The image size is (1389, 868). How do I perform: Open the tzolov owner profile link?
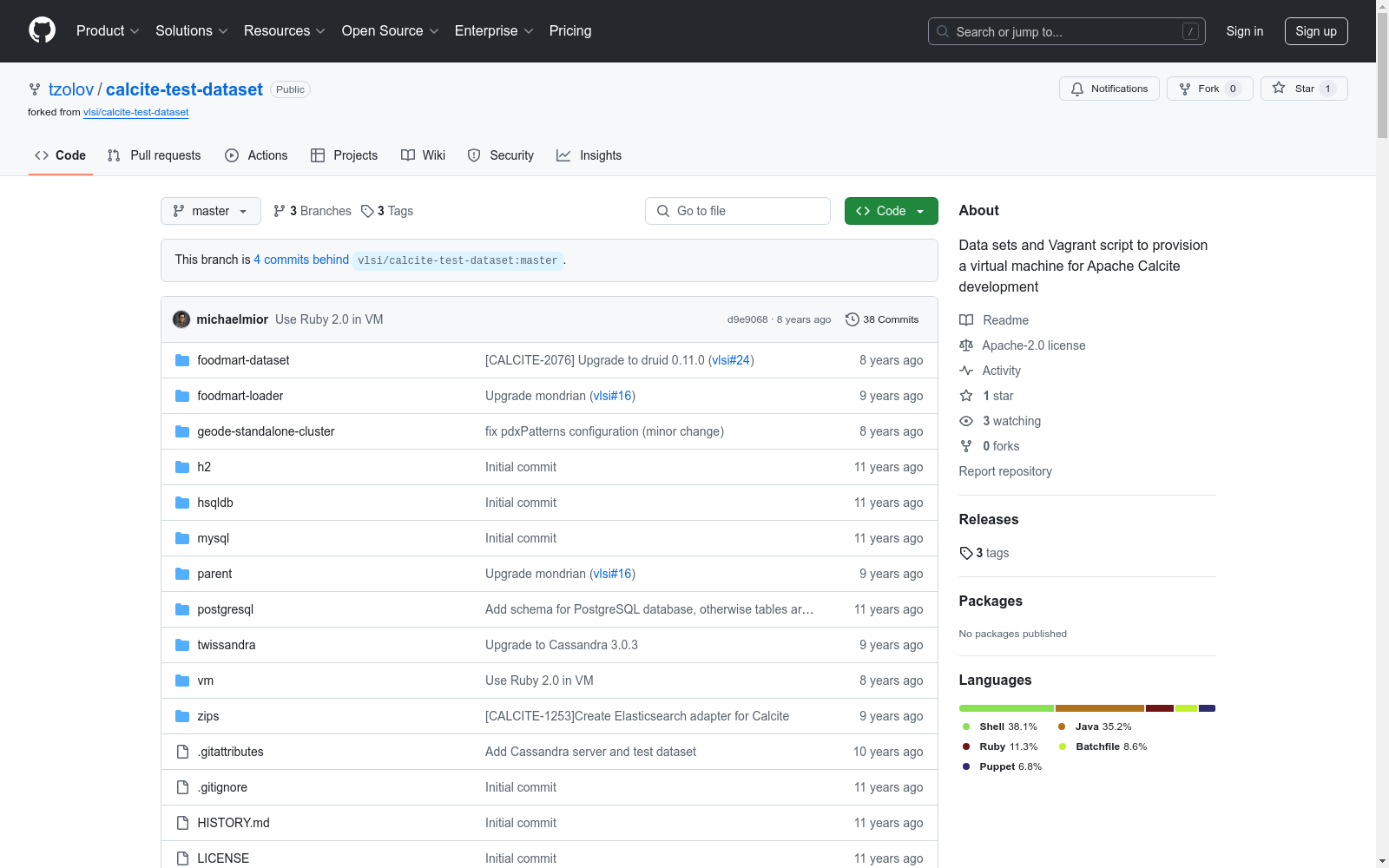[71, 89]
